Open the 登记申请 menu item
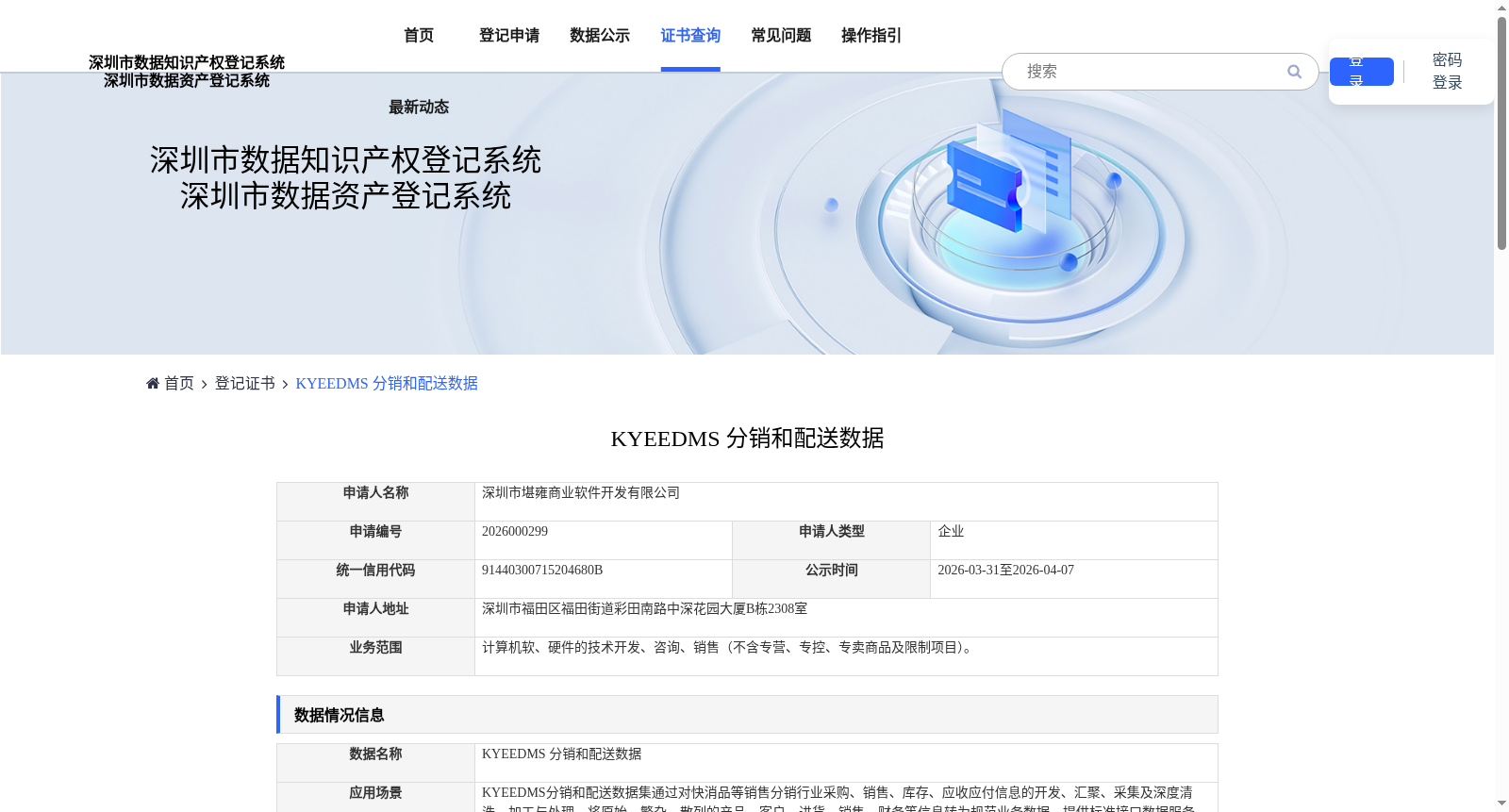Viewport: 1509px width, 812px height. (509, 35)
